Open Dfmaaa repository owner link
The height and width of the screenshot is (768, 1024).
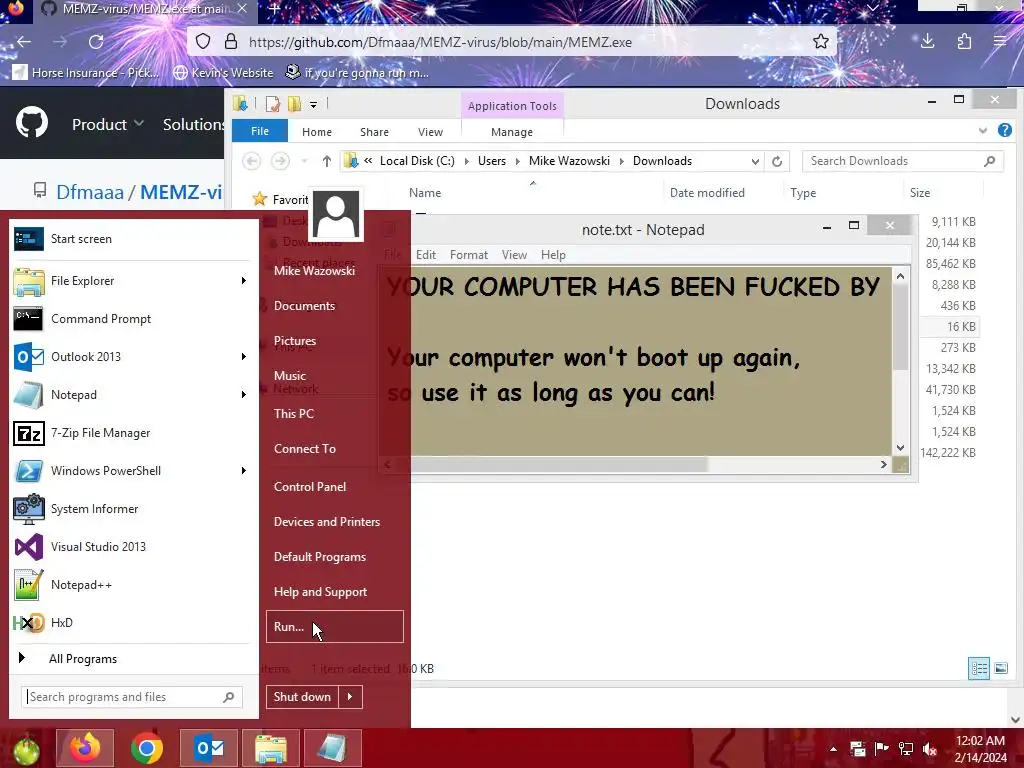[x=89, y=192]
